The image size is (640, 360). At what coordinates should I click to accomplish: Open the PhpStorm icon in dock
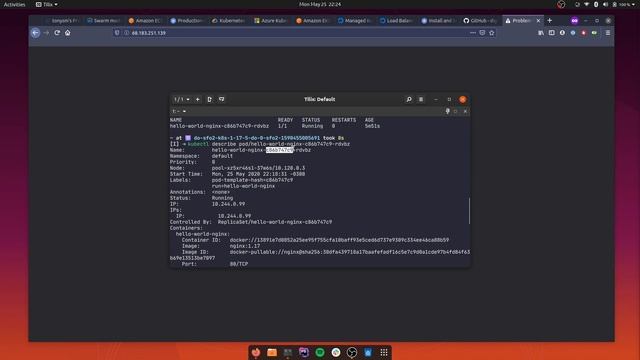click(x=304, y=352)
